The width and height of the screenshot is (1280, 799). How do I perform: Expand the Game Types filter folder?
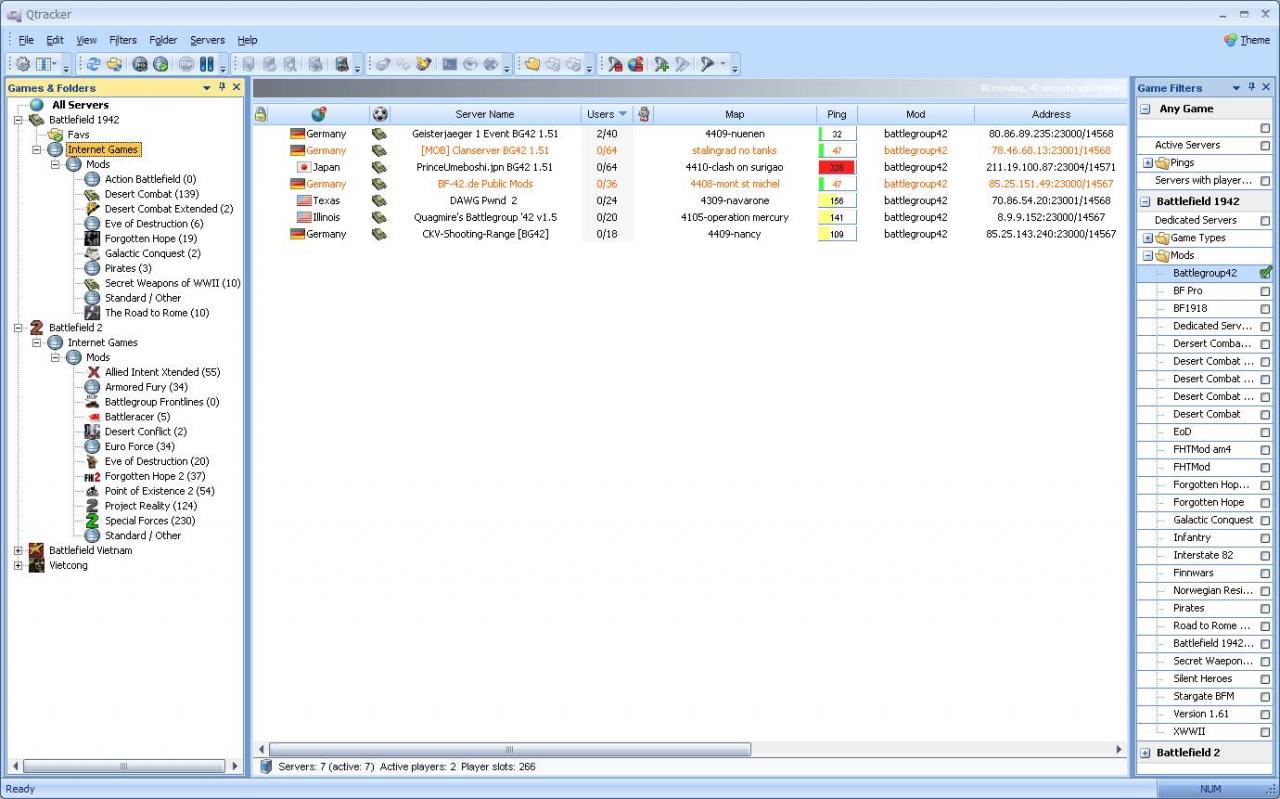pyautogui.click(x=1148, y=238)
